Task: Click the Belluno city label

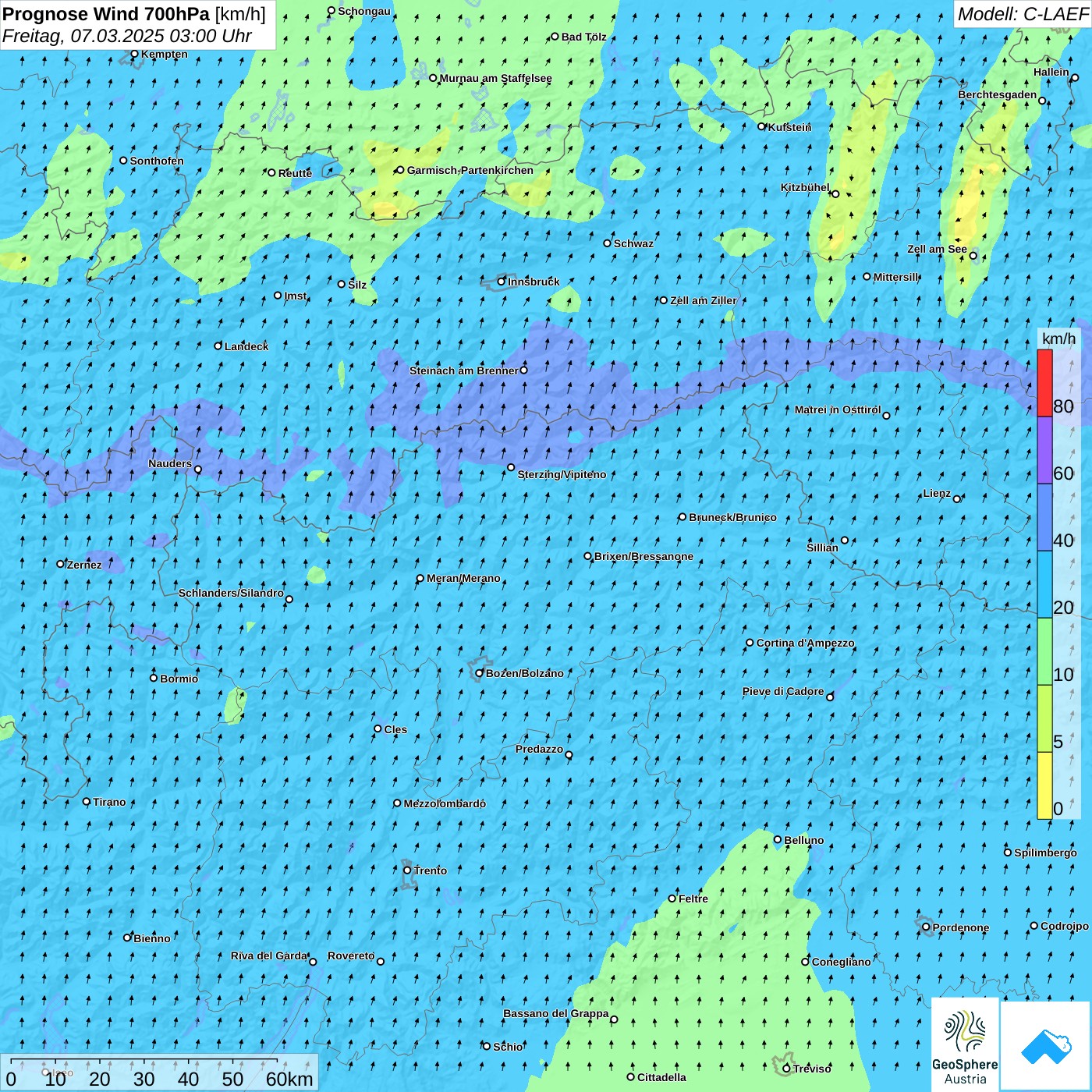Action: point(804,840)
